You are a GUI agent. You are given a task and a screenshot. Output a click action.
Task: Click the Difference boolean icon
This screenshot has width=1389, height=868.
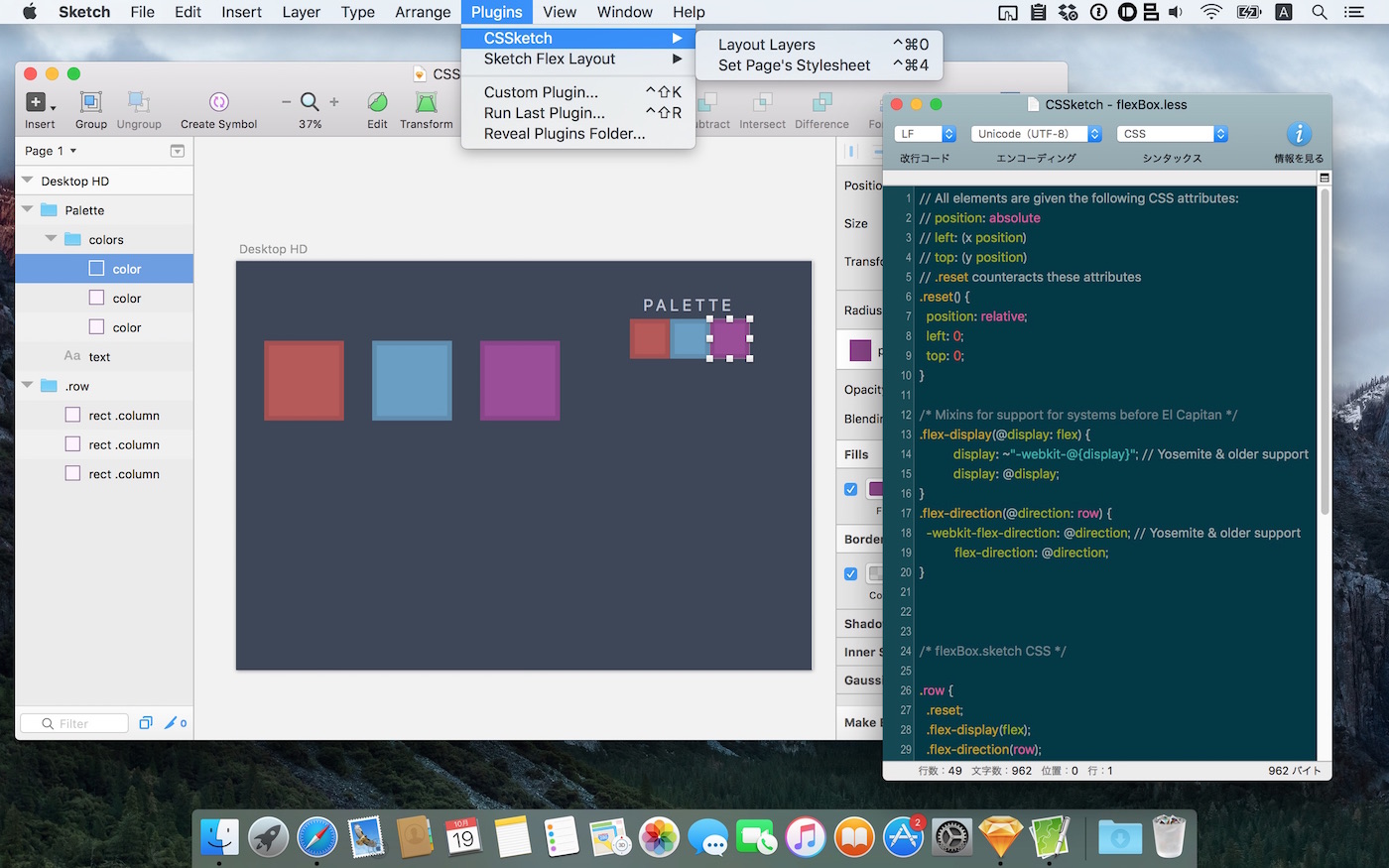(x=821, y=102)
